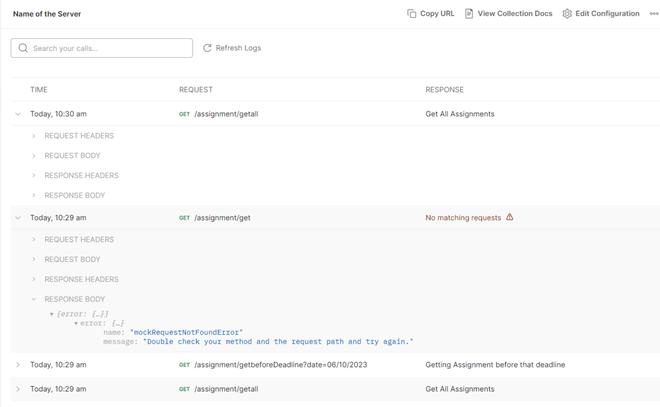Click the search magnifier icon
This screenshot has height=407, width=660.
coord(23,48)
